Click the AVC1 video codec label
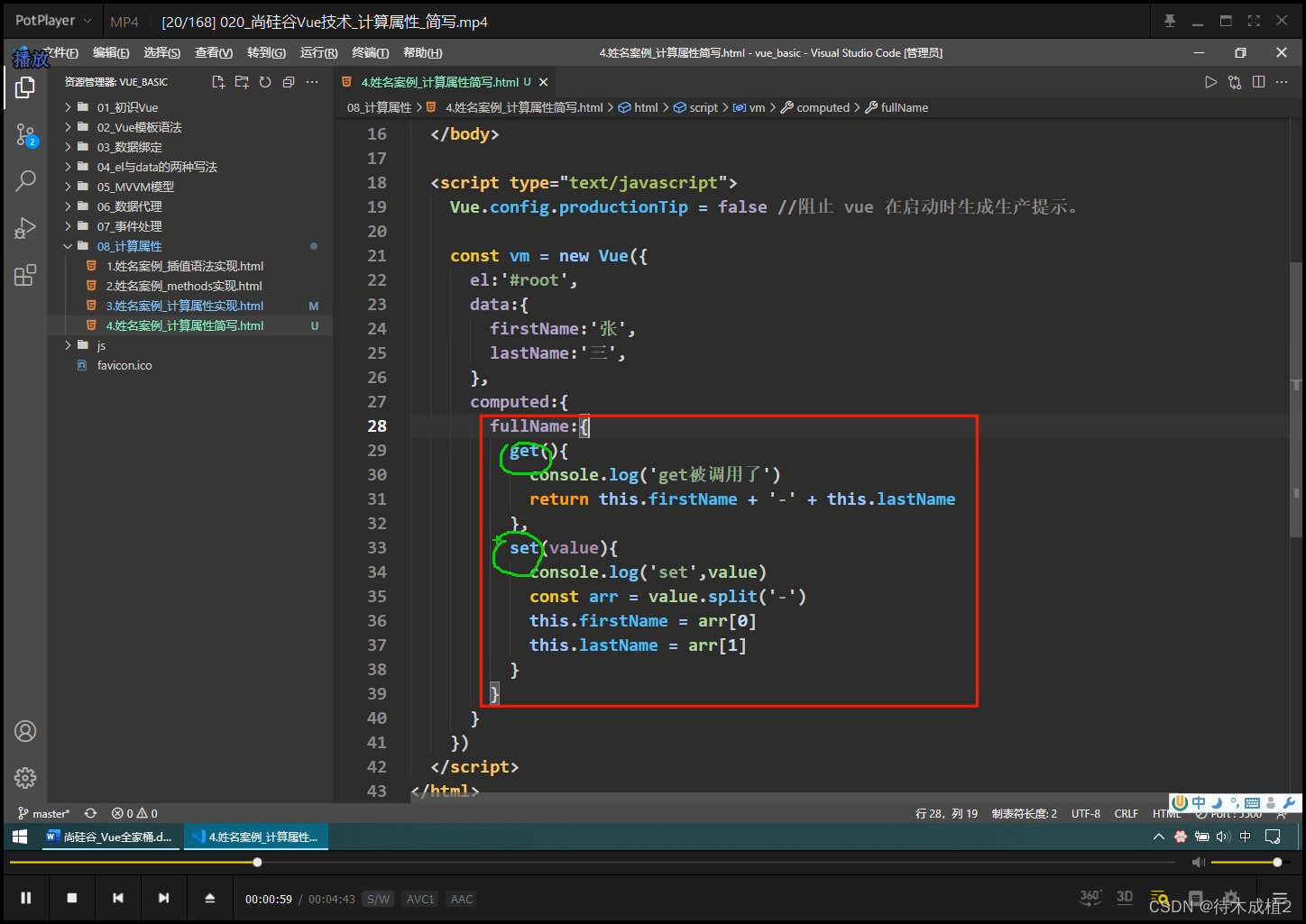The width and height of the screenshot is (1306, 924). (420, 899)
